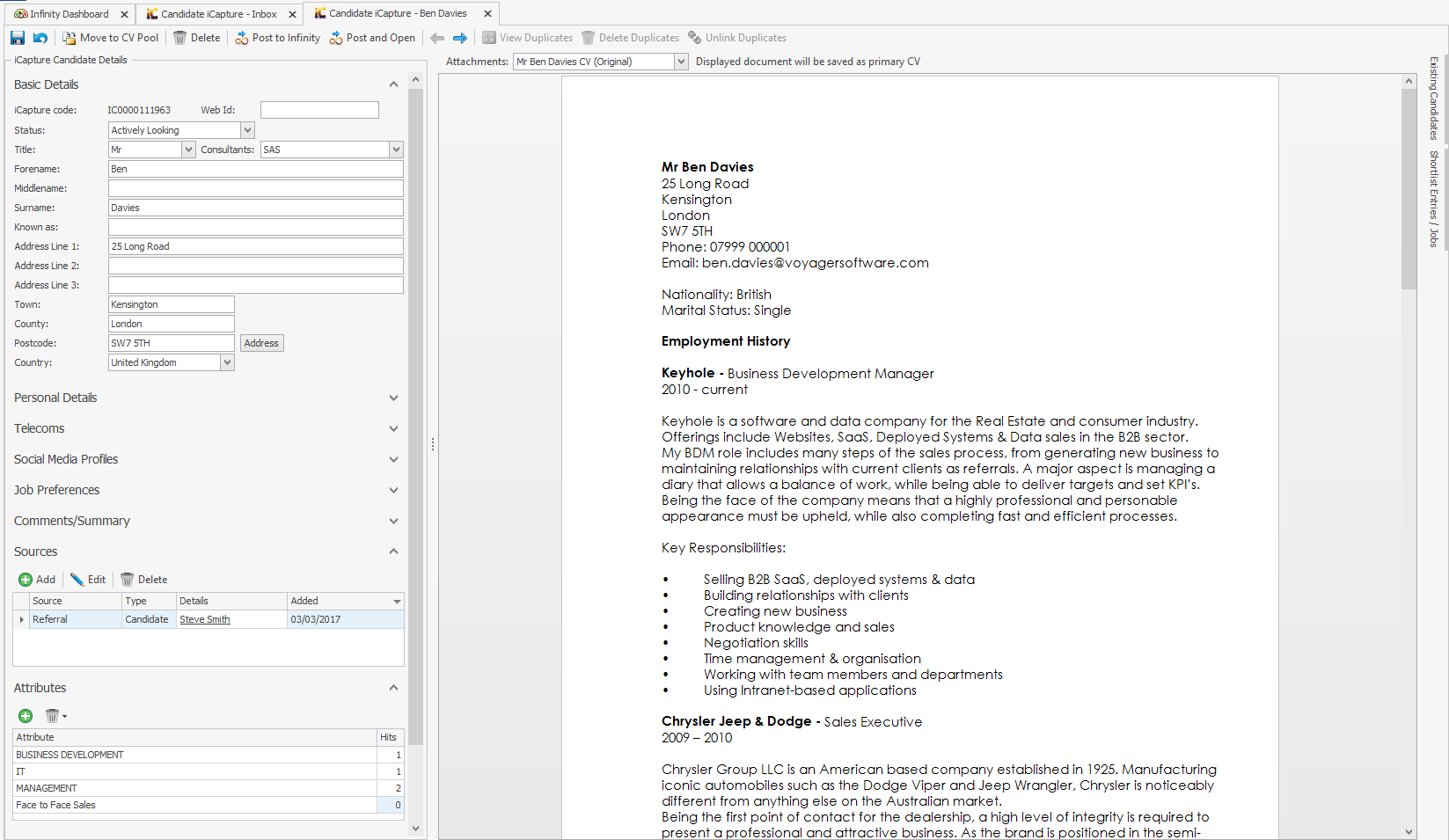The height and width of the screenshot is (840, 1449).
Task: Click the Save disk icon in toolbar
Action: pos(18,38)
